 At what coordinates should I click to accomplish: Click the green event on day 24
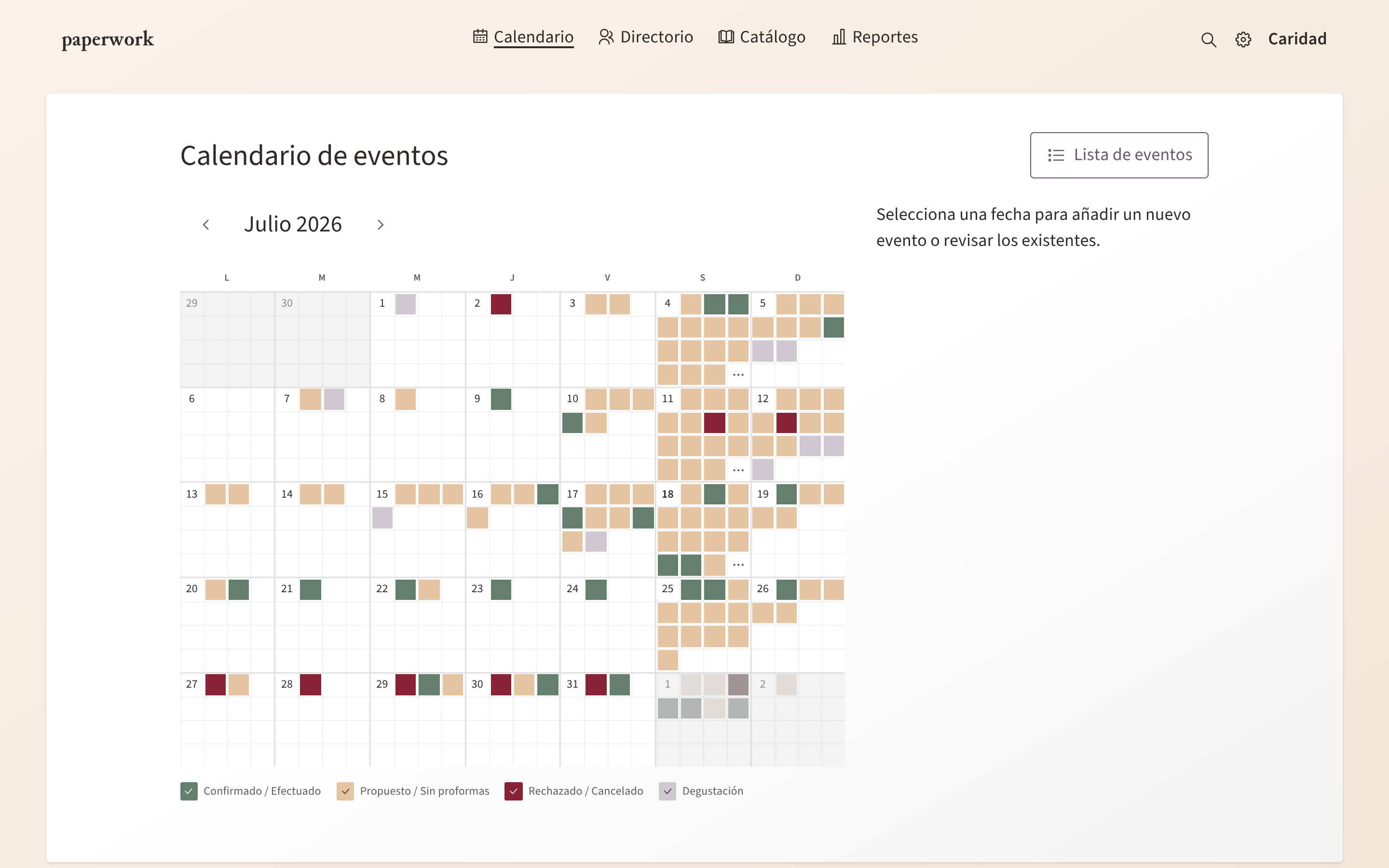tap(596, 590)
